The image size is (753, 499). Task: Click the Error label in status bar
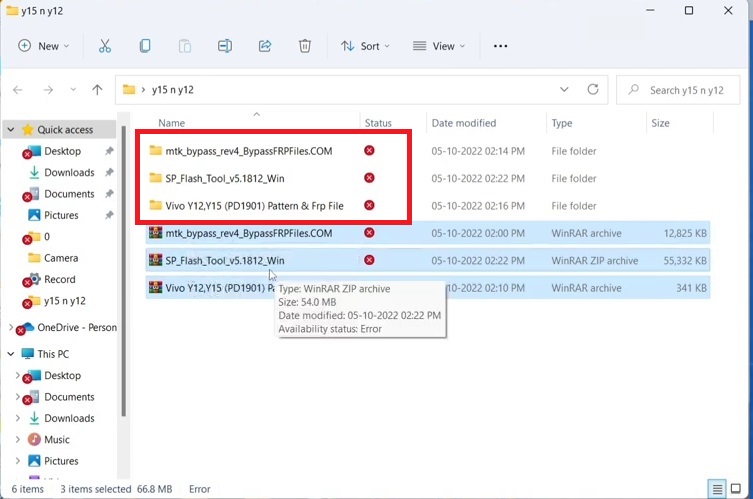(199, 489)
